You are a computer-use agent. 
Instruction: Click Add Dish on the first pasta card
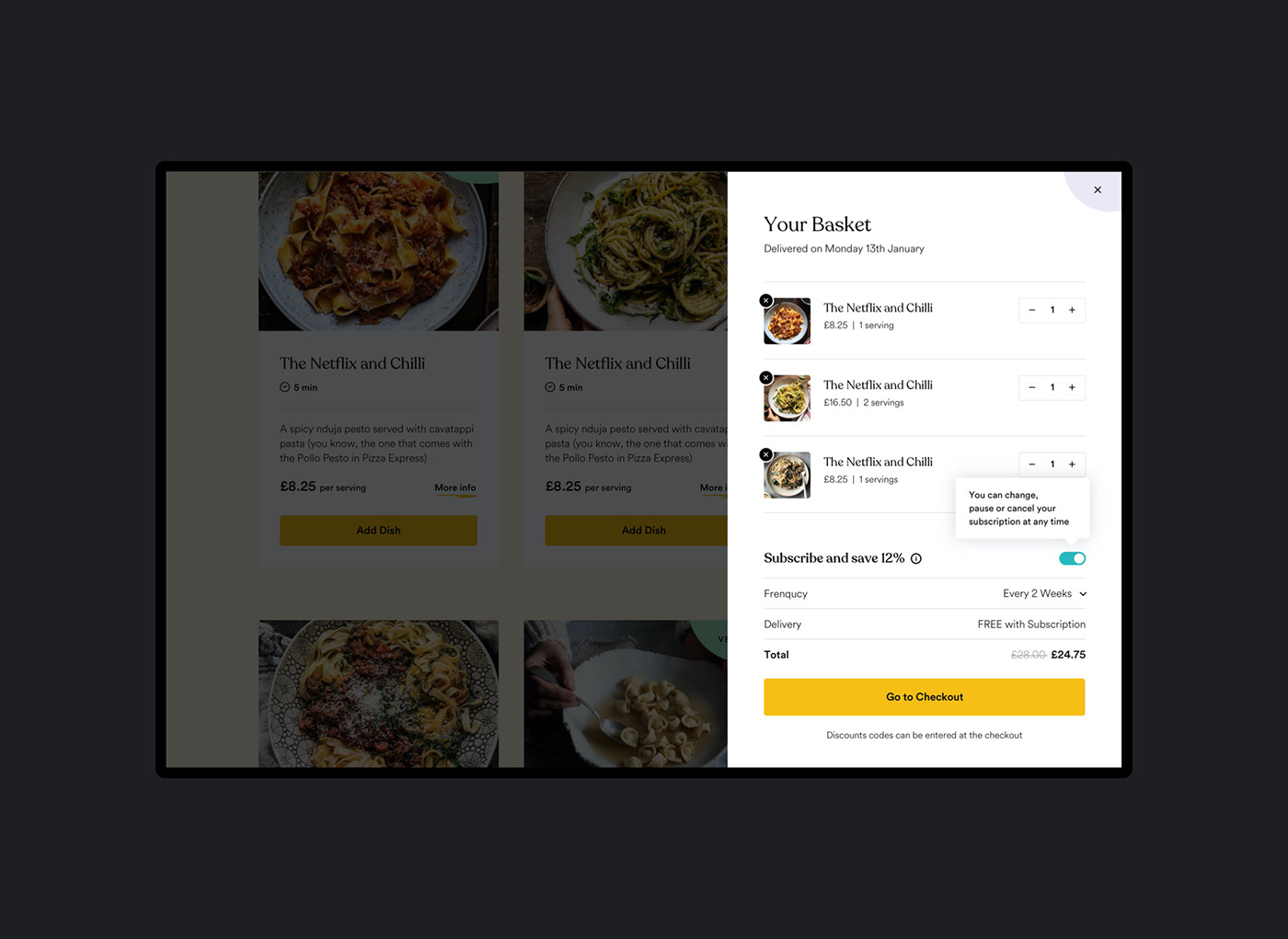[x=378, y=531]
